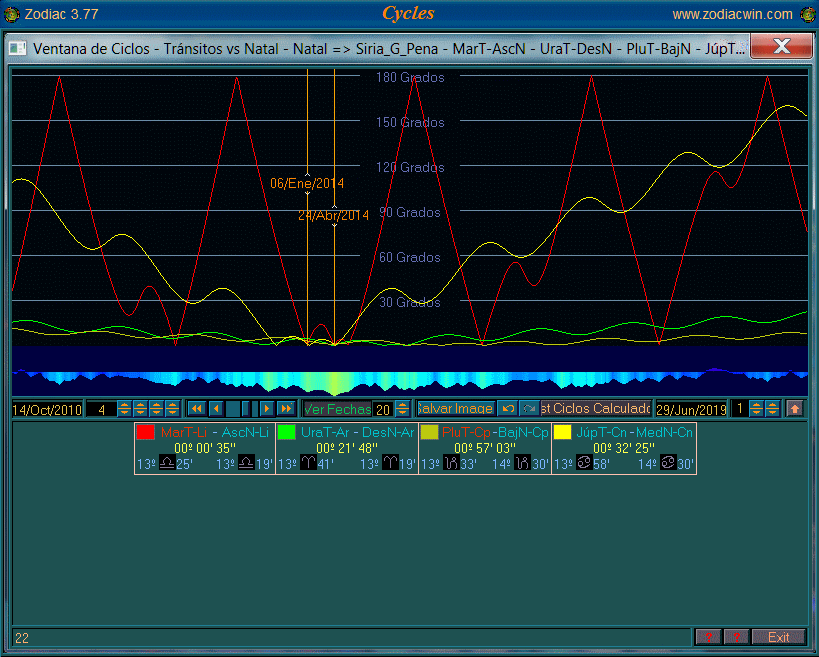Jump fast forward with the double-right arrow
Viewport: 819px width, 657px height.
[x=286, y=409]
